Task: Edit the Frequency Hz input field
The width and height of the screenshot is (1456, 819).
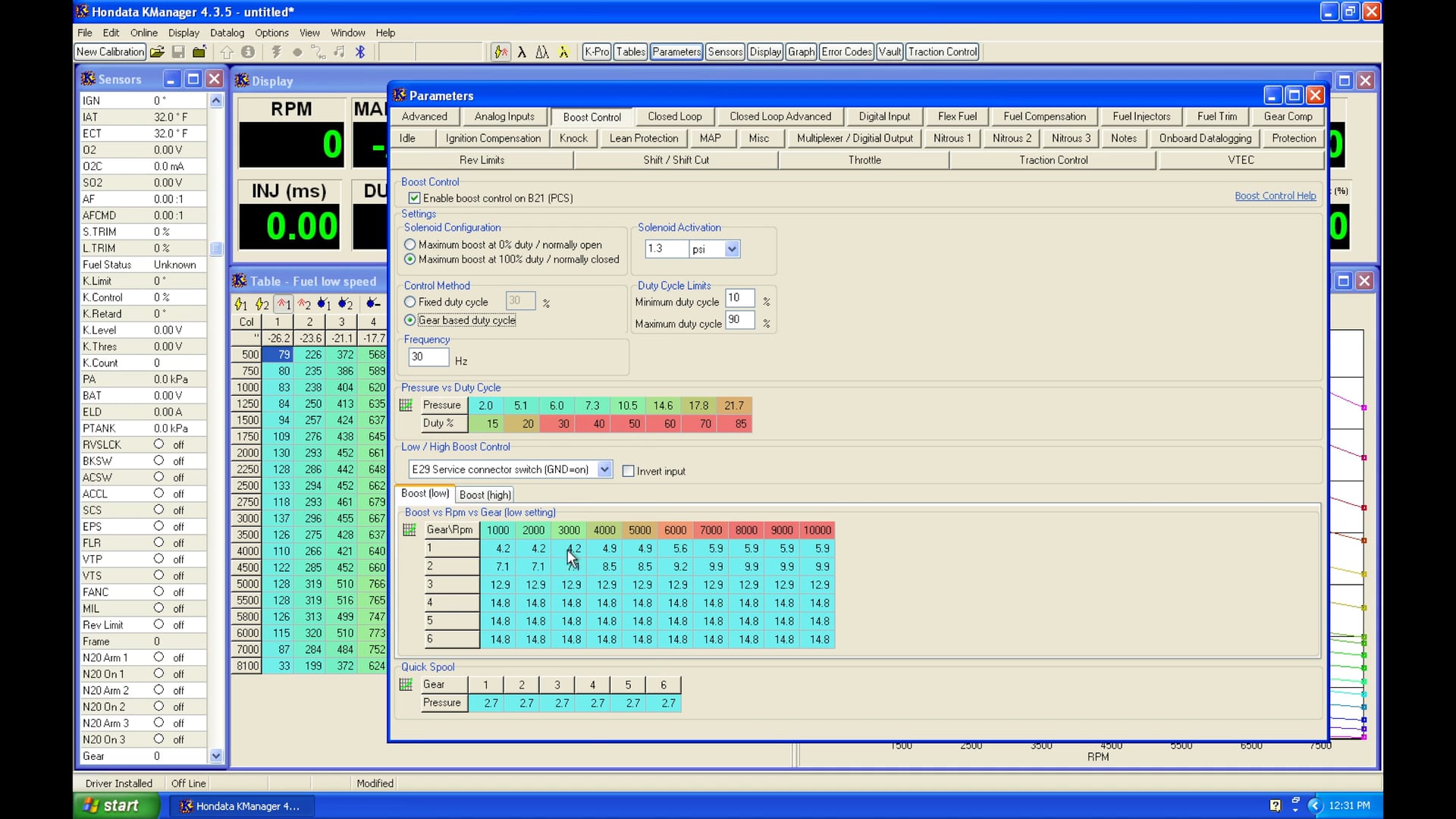Action: [x=428, y=357]
